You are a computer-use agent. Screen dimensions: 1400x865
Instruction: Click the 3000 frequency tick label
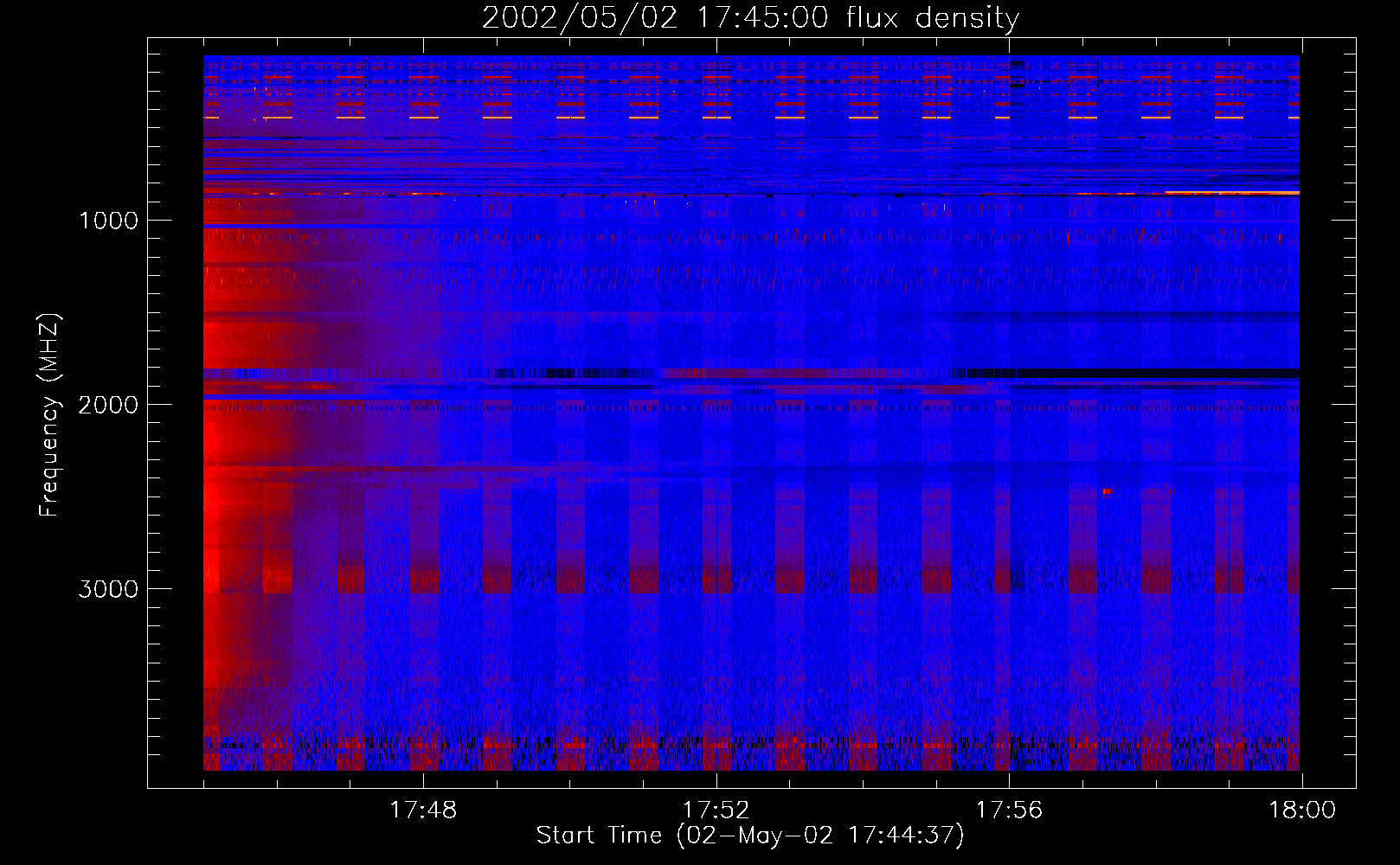pos(108,589)
